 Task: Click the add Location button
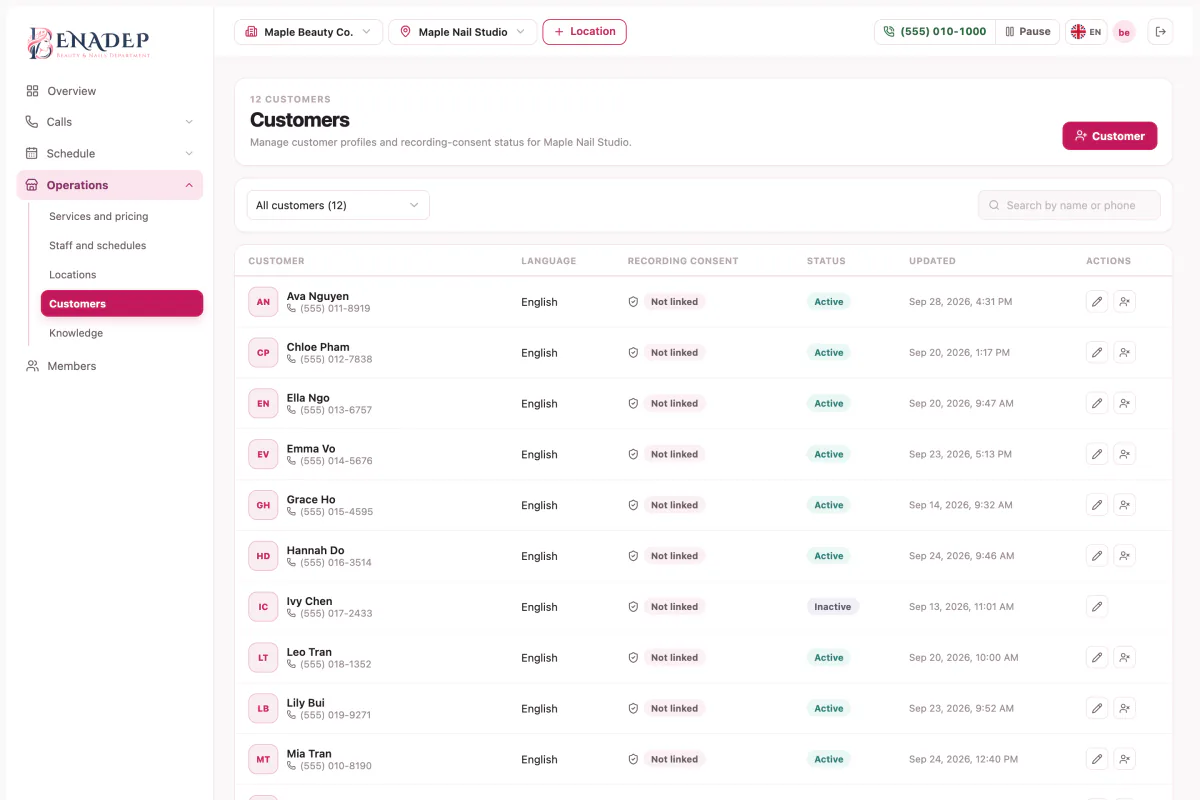585,32
